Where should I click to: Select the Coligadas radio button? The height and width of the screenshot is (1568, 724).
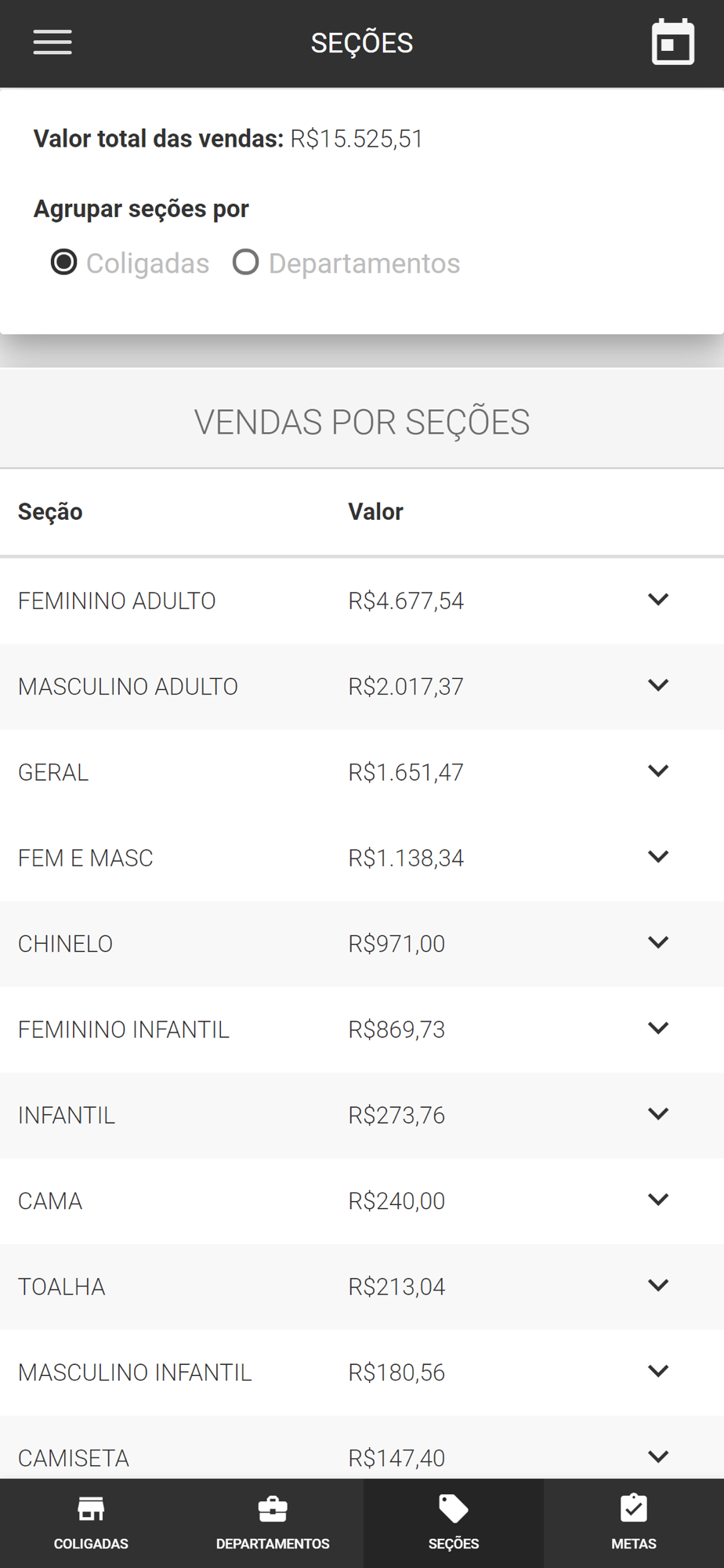64,263
